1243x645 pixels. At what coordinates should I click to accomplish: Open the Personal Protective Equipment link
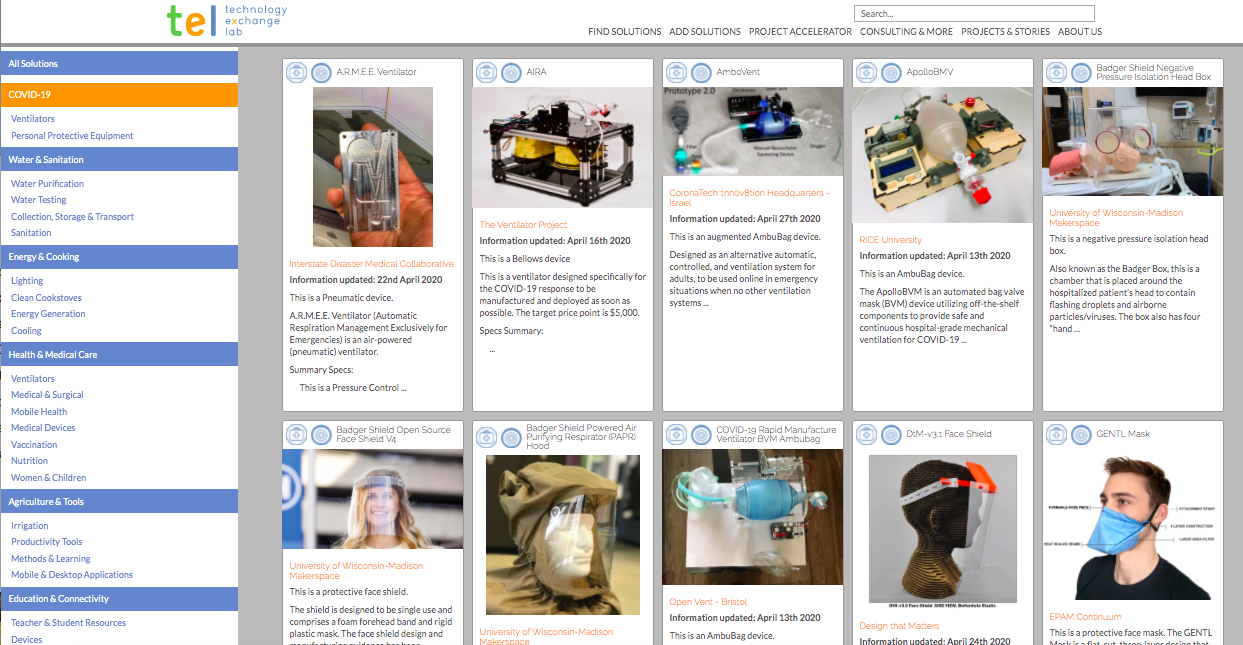point(72,136)
